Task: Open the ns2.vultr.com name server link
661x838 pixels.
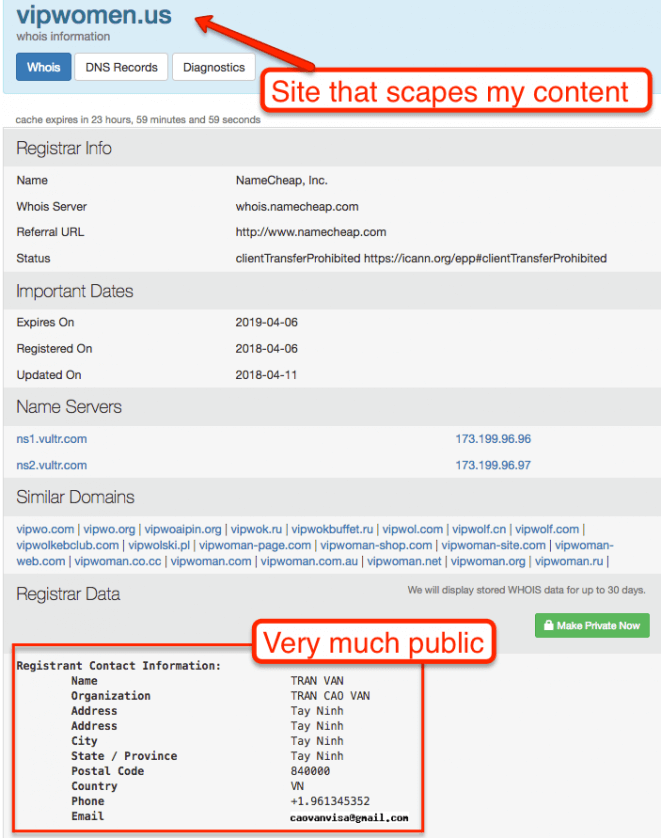Action: [x=52, y=465]
